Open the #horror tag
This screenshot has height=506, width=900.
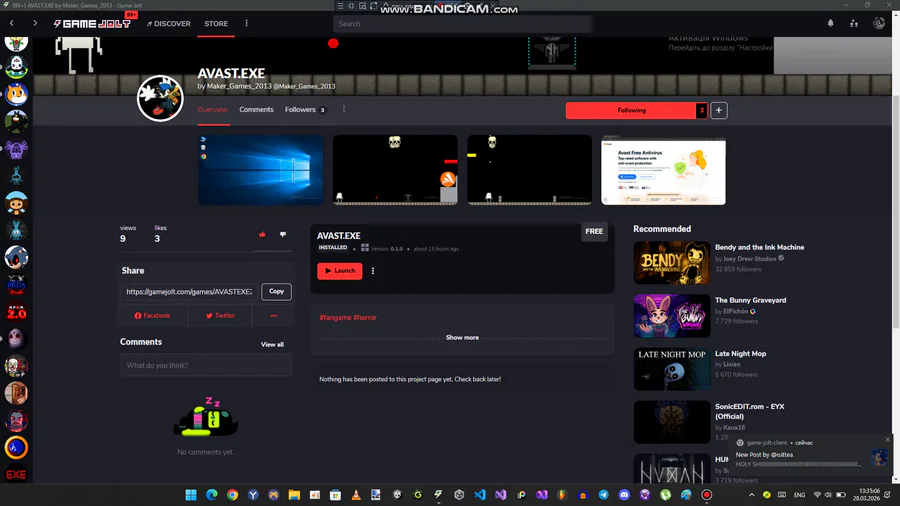tap(365, 317)
